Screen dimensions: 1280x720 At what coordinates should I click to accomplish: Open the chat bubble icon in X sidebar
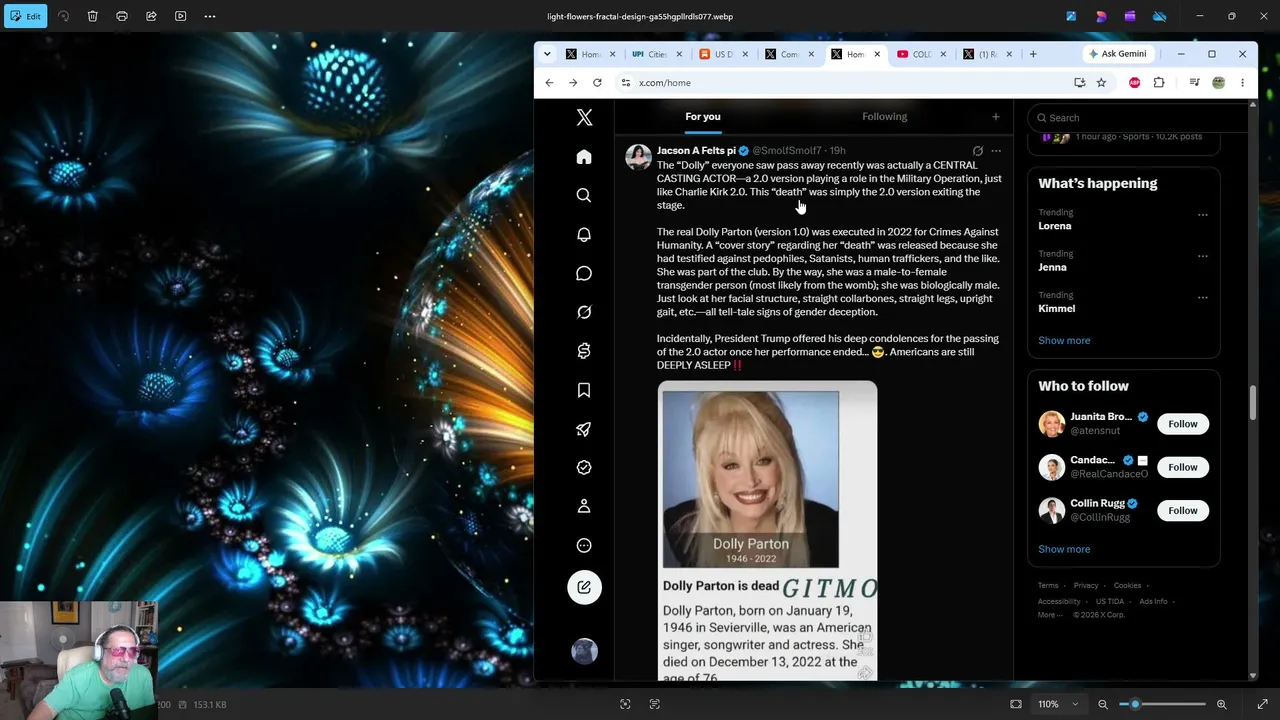pyautogui.click(x=584, y=273)
